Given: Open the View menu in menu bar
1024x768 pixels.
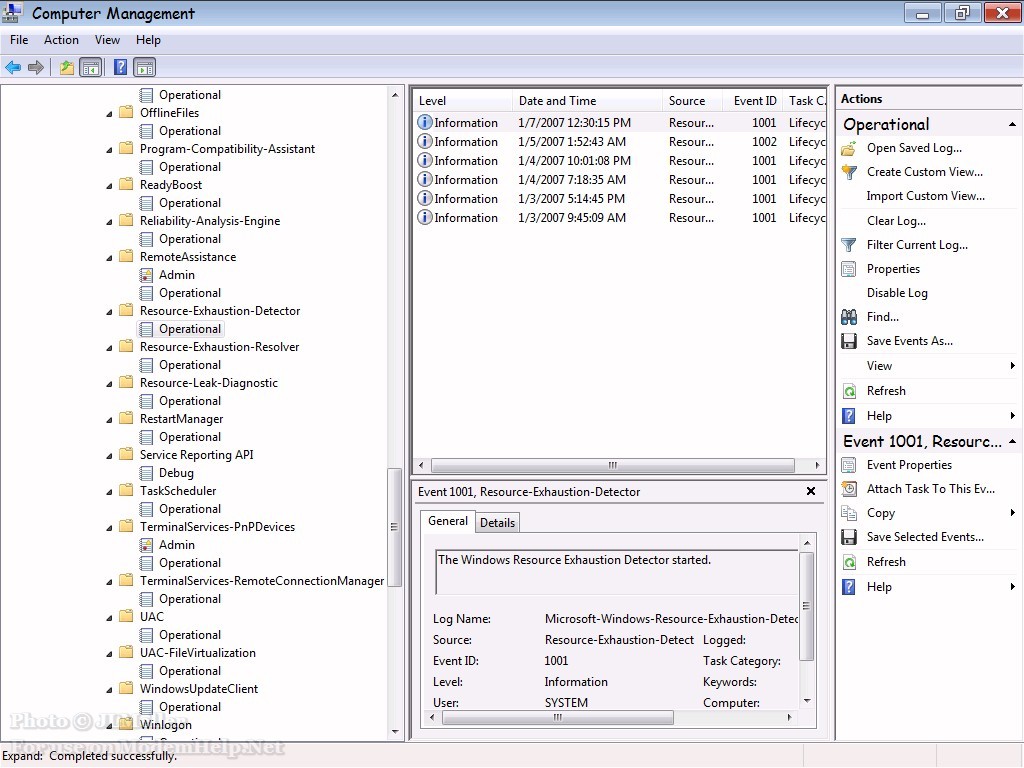Looking at the screenshot, I should [107, 40].
